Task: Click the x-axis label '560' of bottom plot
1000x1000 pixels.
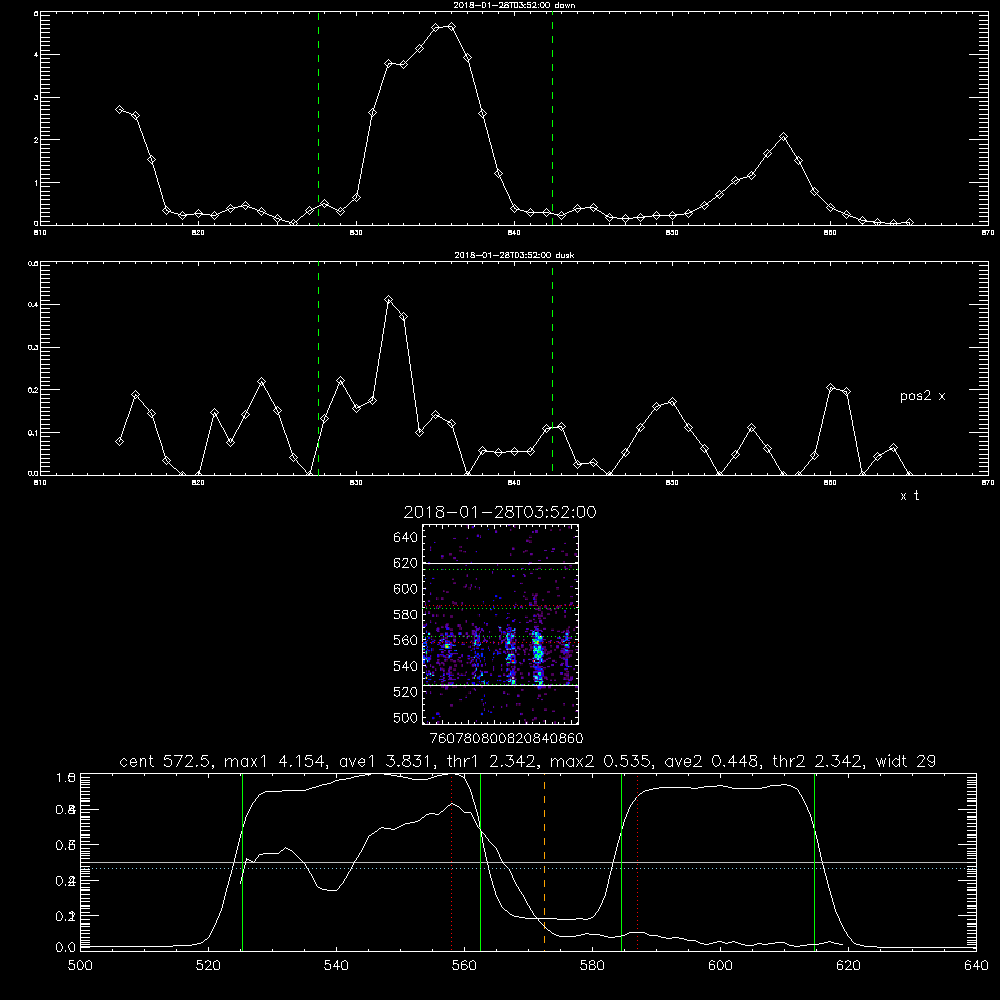Action: (x=464, y=966)
